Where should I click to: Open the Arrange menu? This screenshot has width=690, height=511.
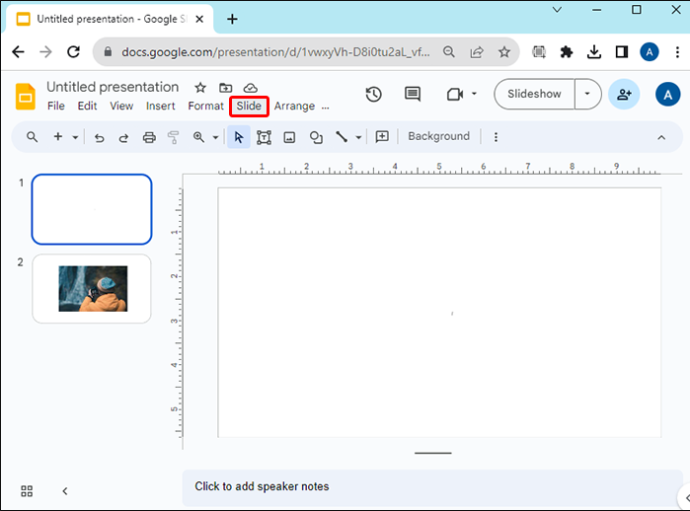point(294,106)
